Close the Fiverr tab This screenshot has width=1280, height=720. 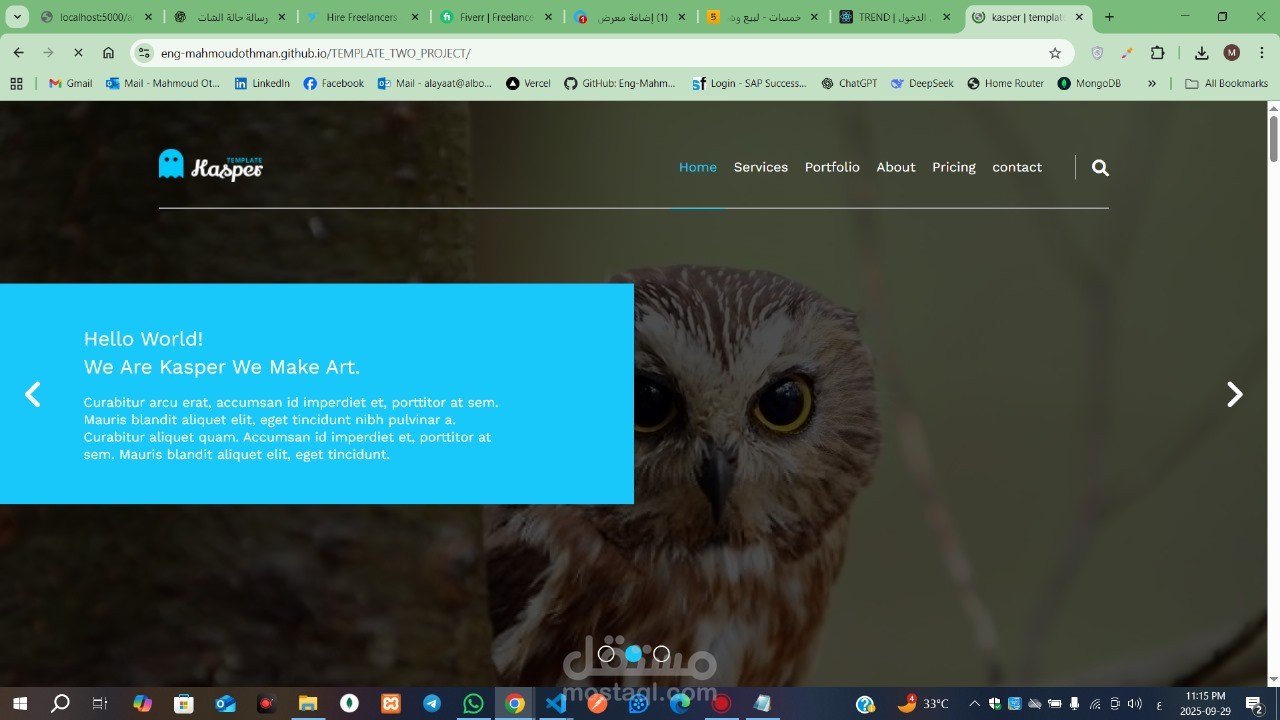click(548, 17)
